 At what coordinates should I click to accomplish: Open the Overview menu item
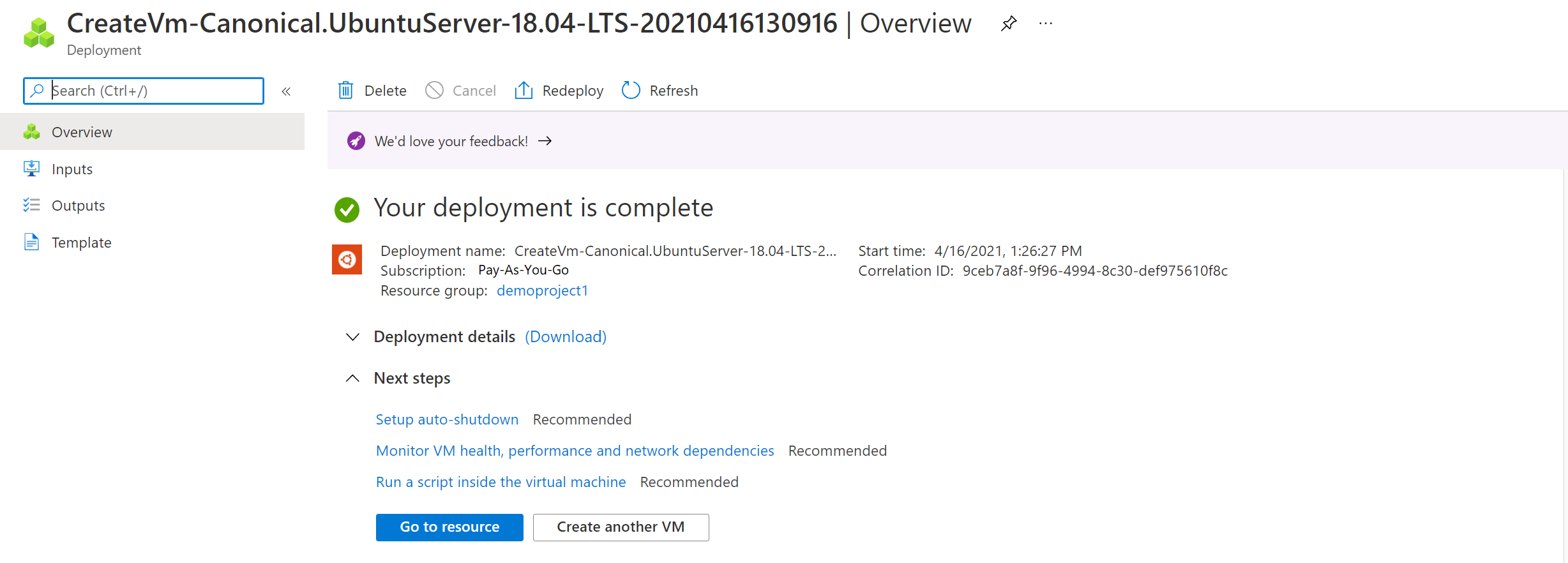tap(152, 131)
